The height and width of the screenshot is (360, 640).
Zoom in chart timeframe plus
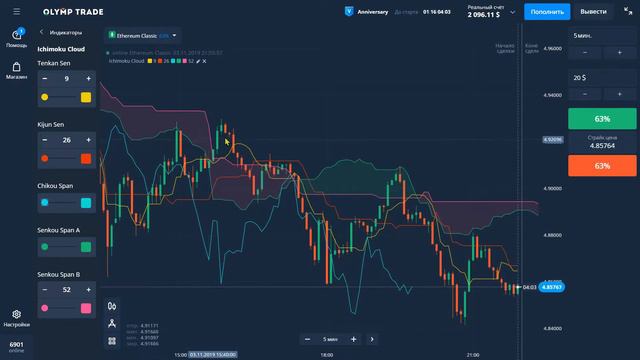[353, 339]
